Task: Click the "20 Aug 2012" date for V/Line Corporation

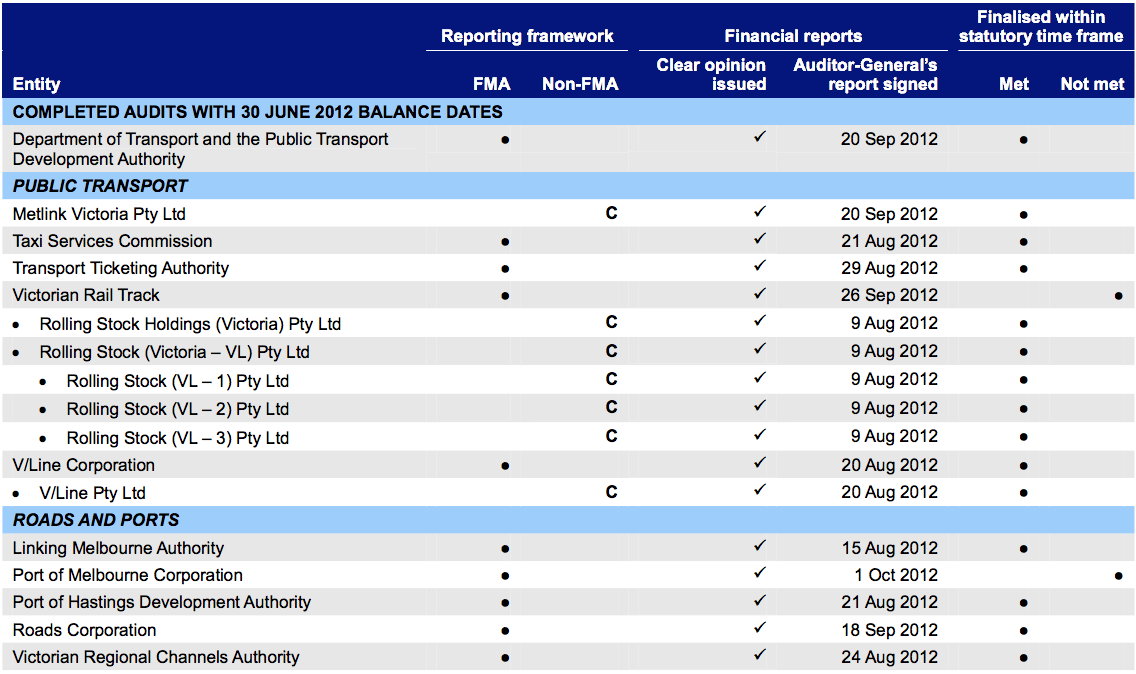Action: coord(889,465)
